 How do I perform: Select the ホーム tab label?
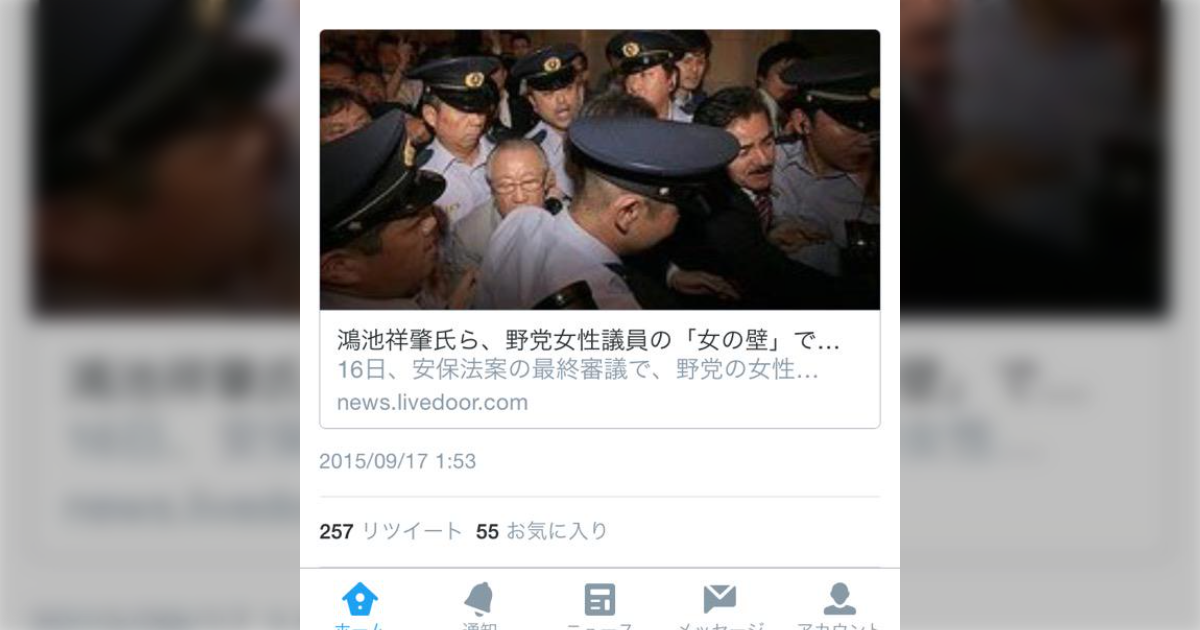point(360,625)
